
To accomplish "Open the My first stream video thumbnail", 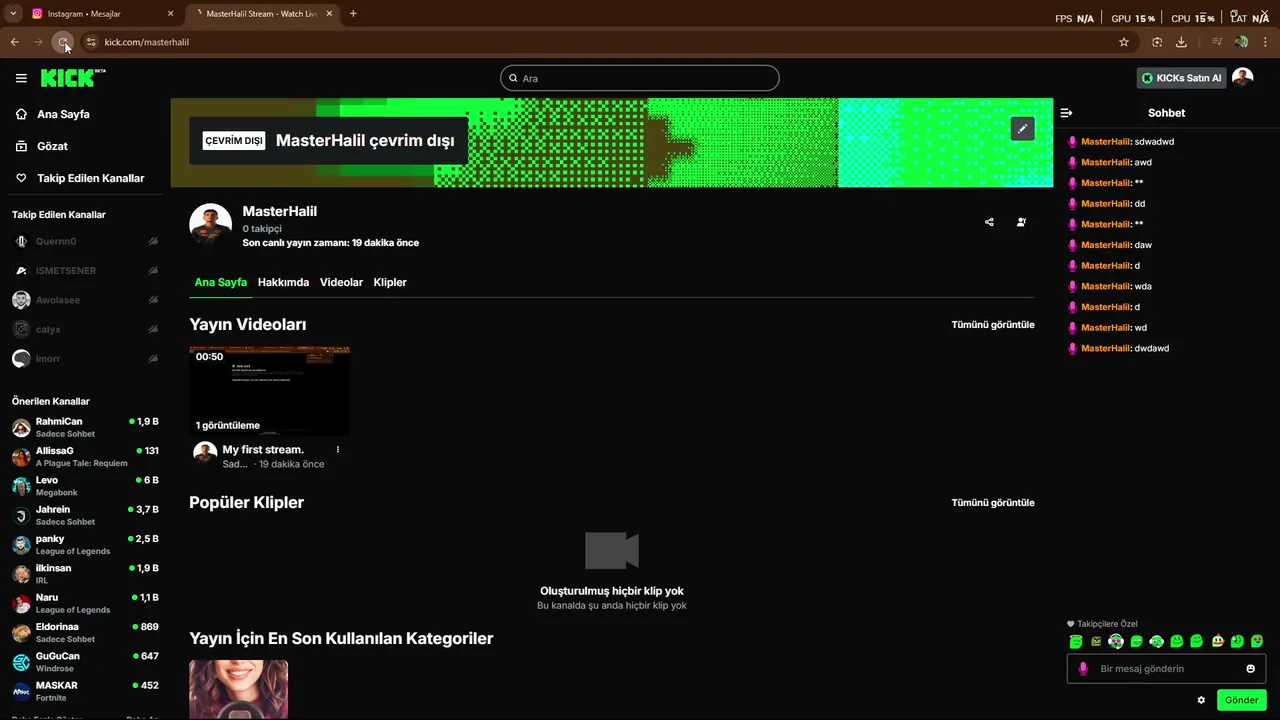I will [270, 391].
